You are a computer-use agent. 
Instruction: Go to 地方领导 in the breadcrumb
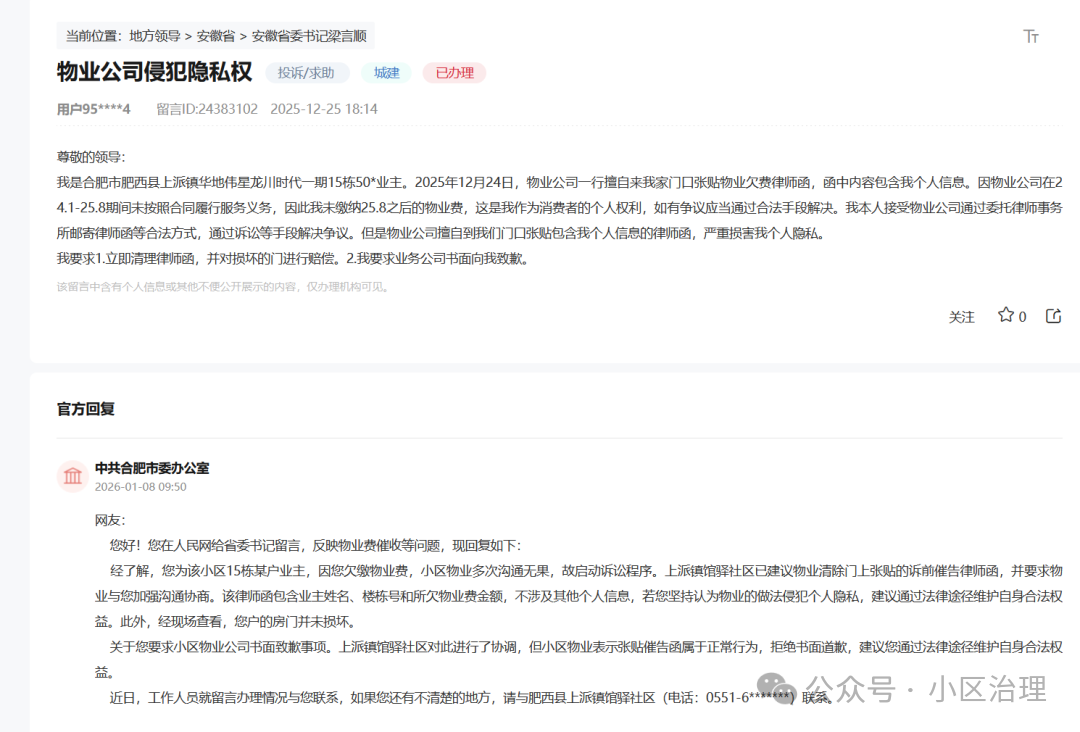pos(155,36)
